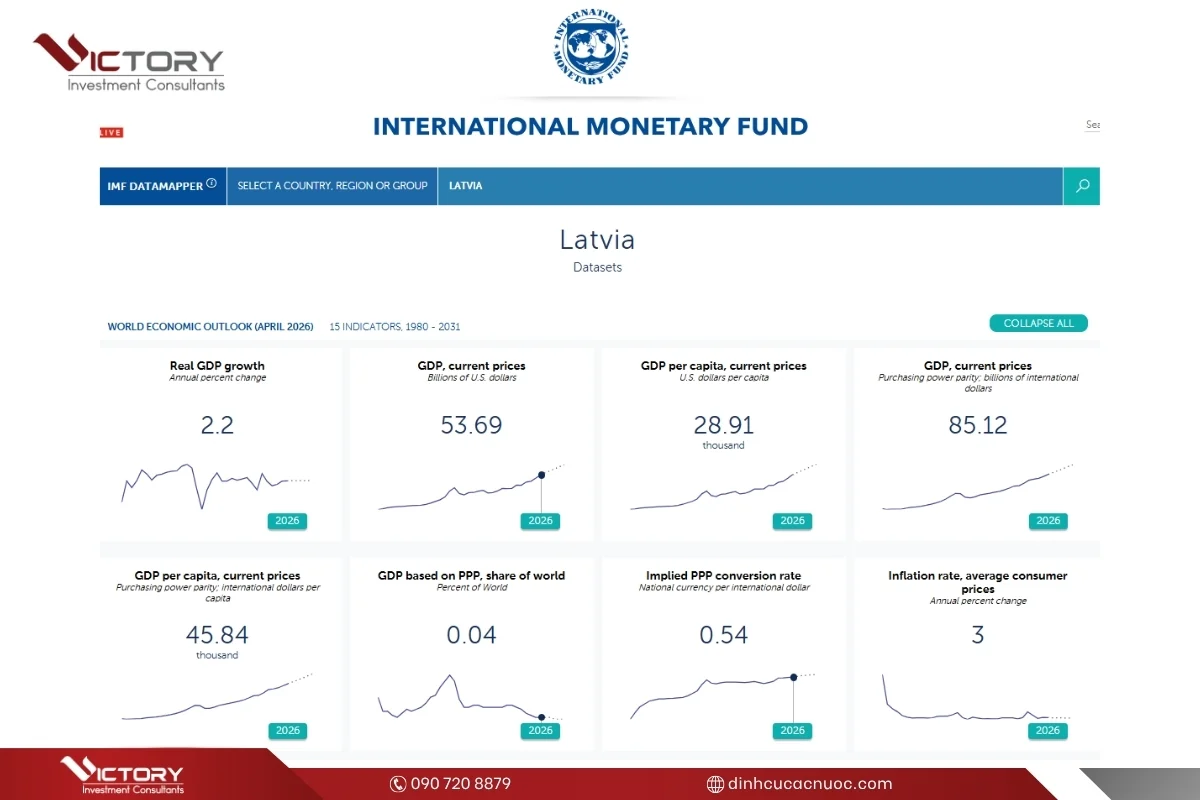
Task: Click the Real GDP growth title
Action: pos(217,366)
